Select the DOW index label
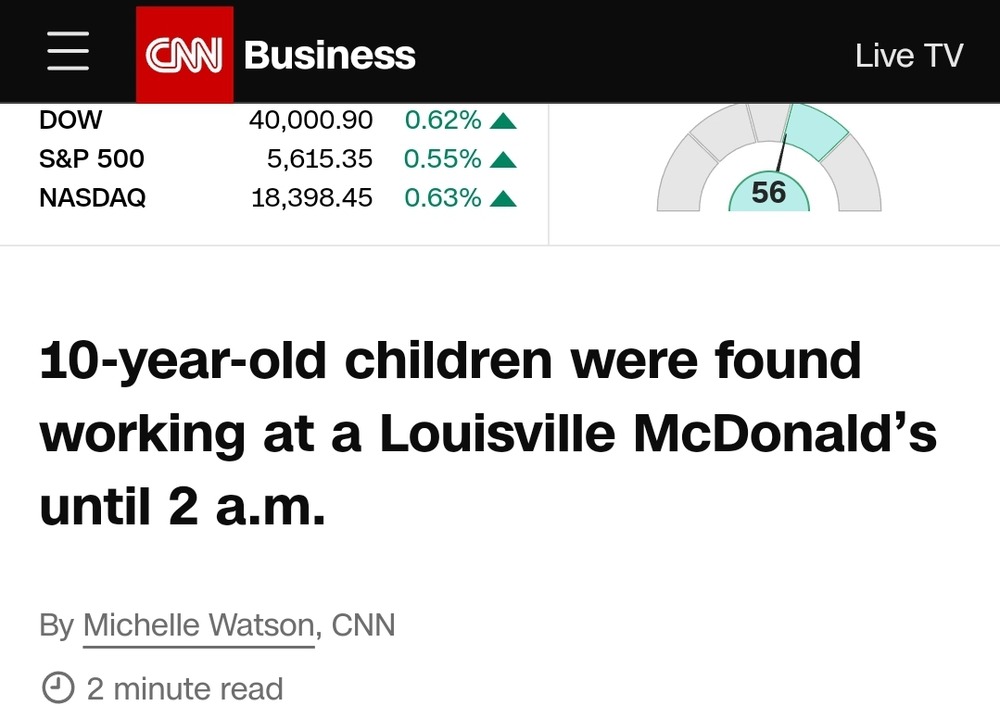1000x706 pixels. pos(70,120)
